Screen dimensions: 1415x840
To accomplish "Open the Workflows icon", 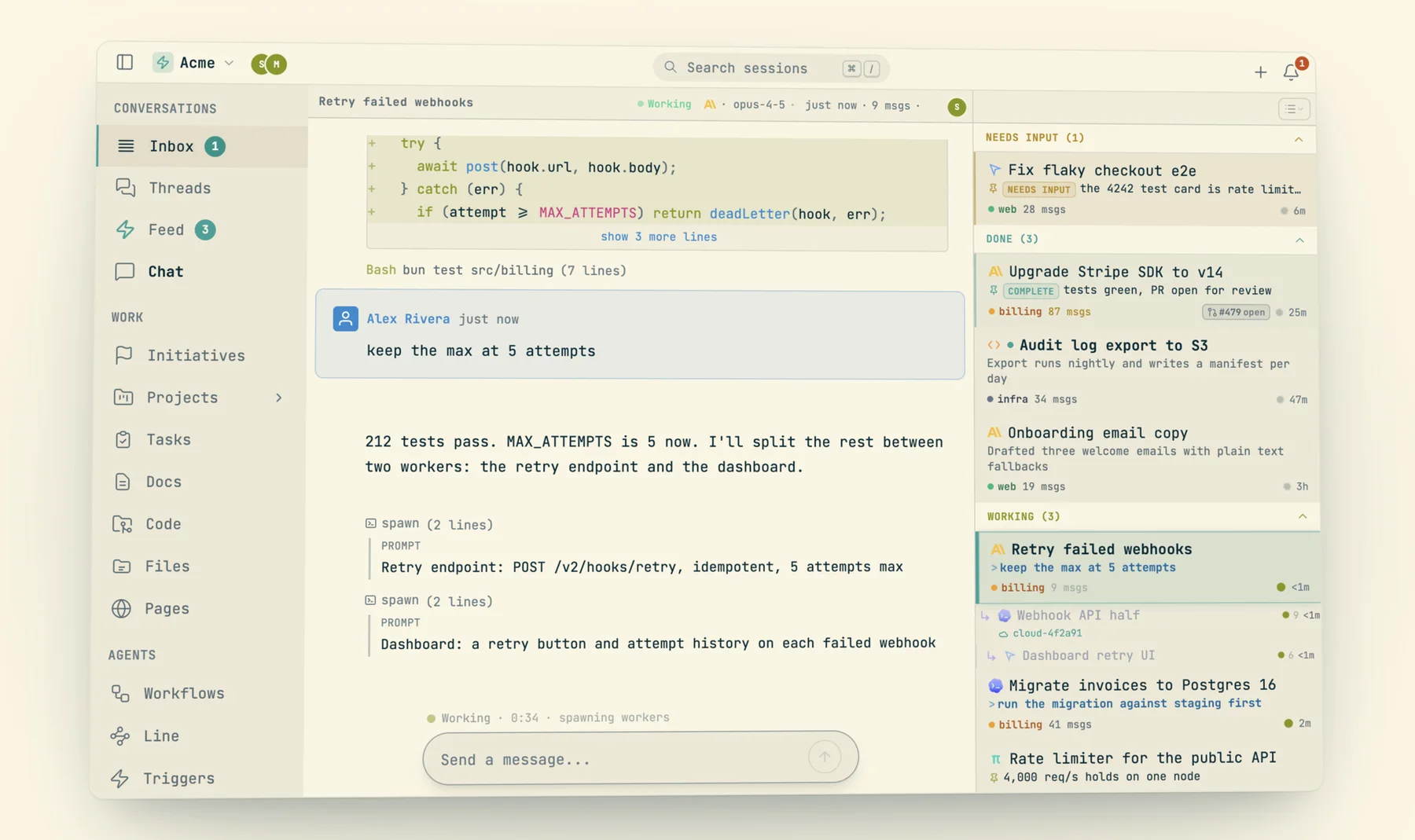I will [x=120, y=693].
